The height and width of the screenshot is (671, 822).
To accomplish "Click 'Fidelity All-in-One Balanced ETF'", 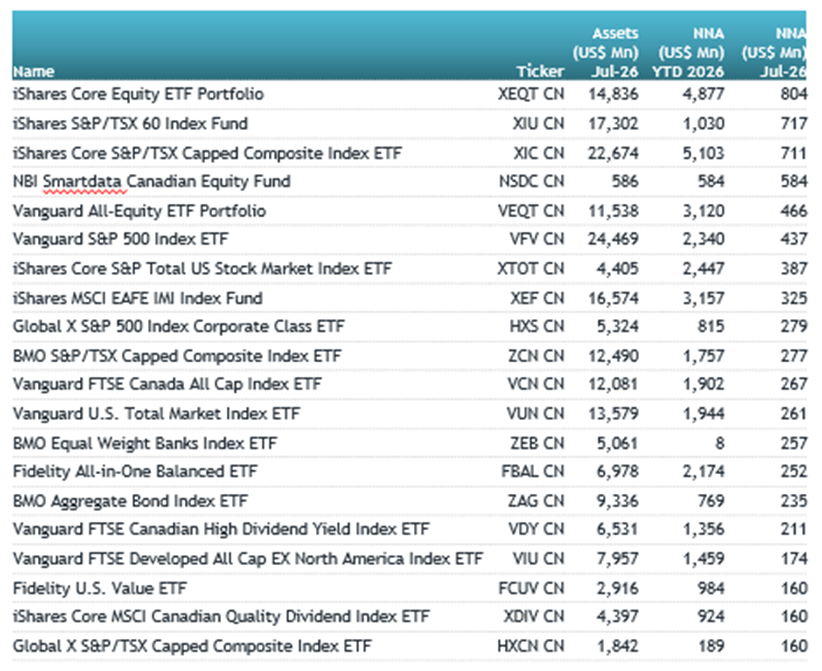I will pyautogui.click(x=135, y=471).
